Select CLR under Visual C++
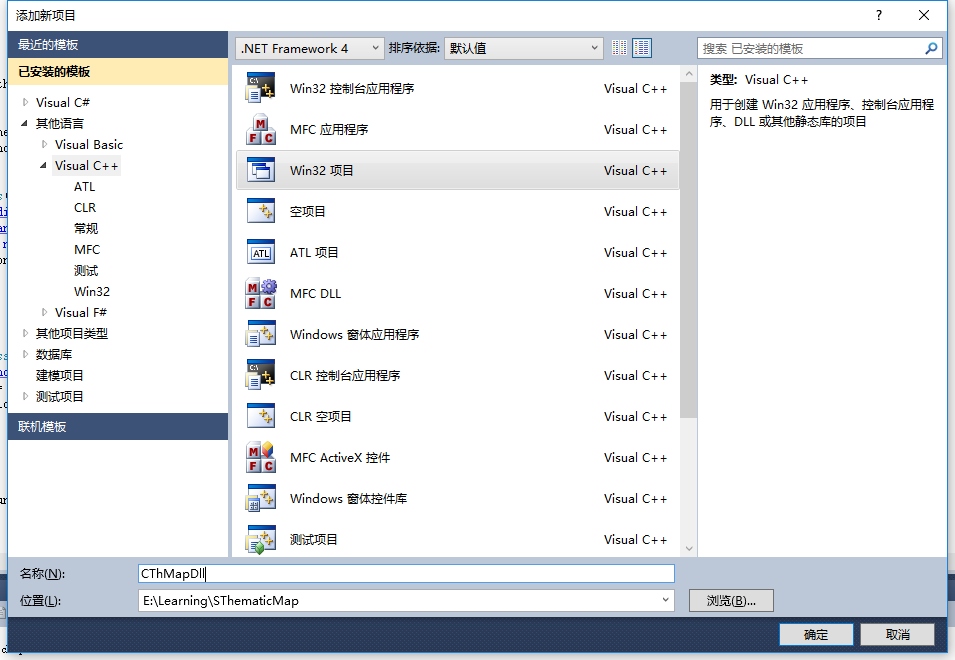955x660 pixels. pyautogui.click(x=85, y=208)
